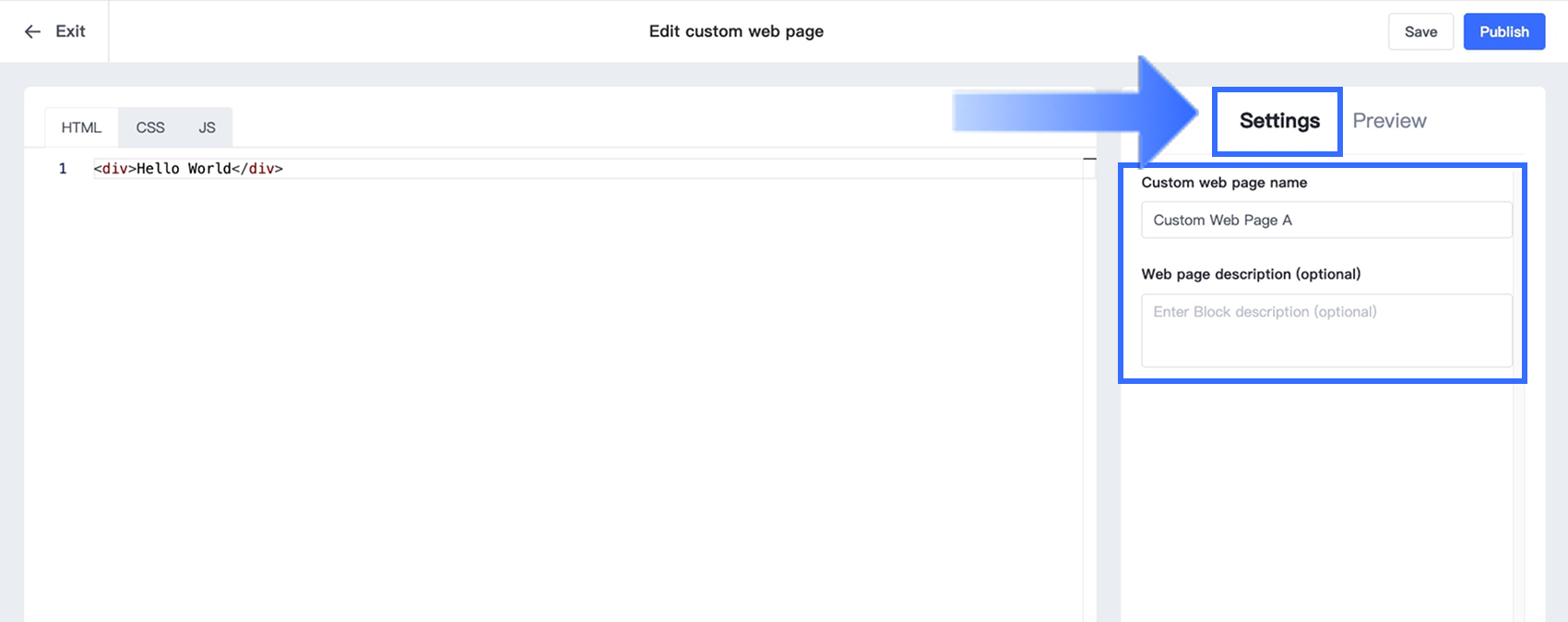Screen dimensions: 1568x622
Task: Open the Settings tab
Action: [x=1278, y=121]
